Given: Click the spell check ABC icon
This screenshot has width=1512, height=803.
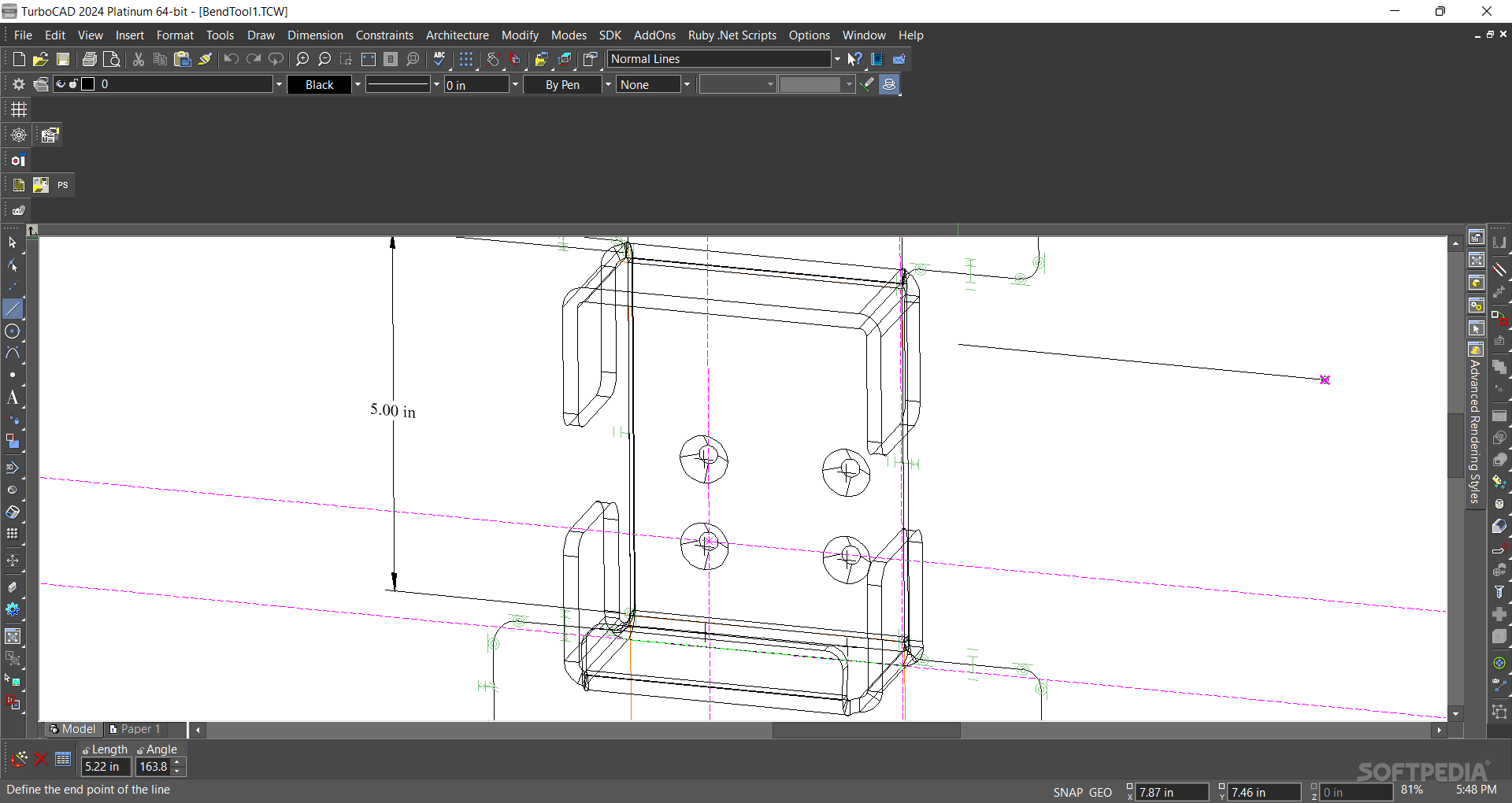Looking at the screenshot, I should tap(439, 59).
